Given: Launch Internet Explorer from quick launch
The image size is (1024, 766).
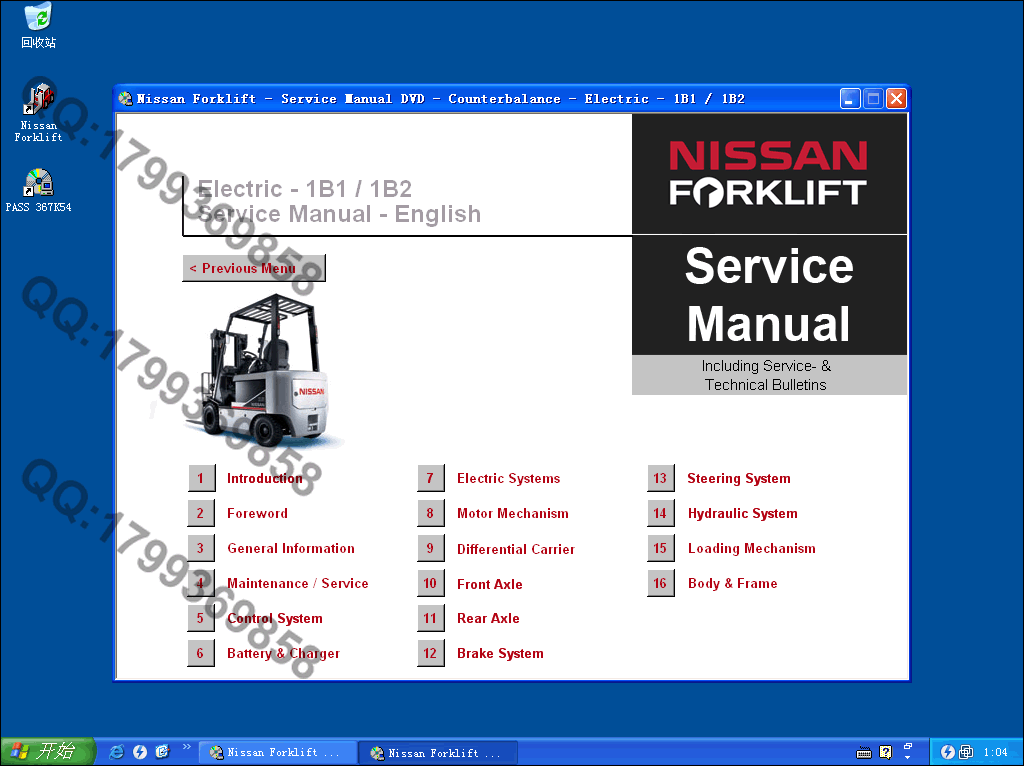Looking at the screenshot, I should [117, 752].
